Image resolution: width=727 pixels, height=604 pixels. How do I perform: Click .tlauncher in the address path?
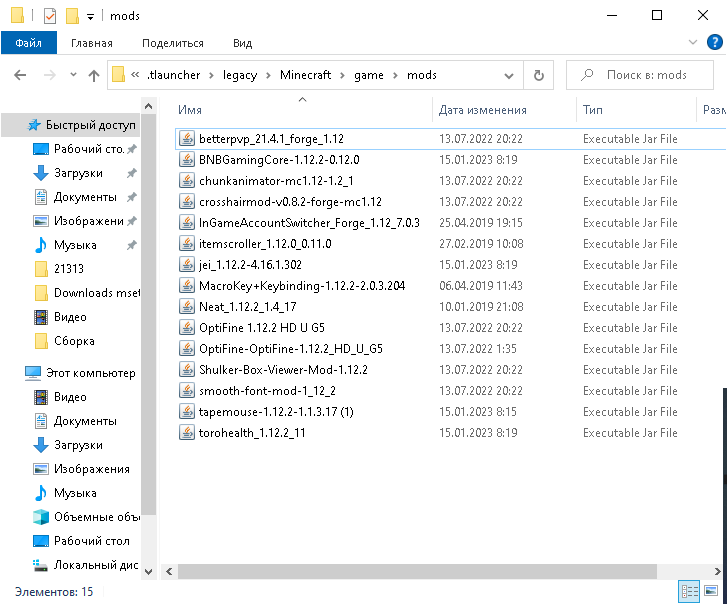173,75
